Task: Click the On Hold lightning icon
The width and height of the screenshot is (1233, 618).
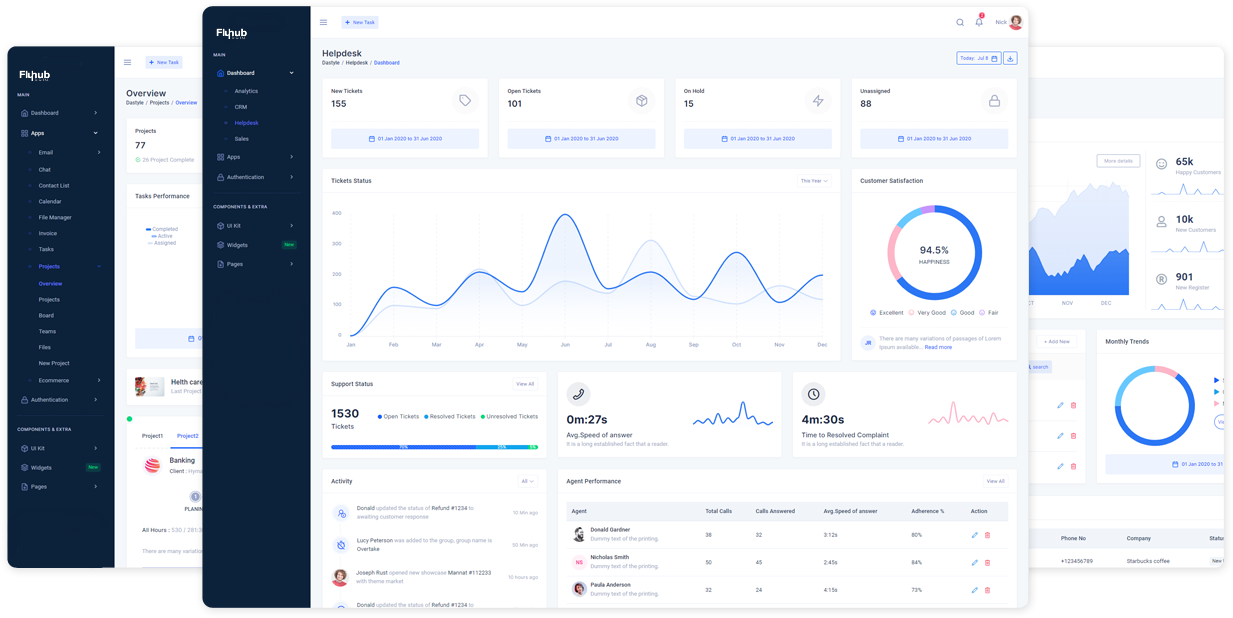Action: pyautogui.click(x=818, y=100)
